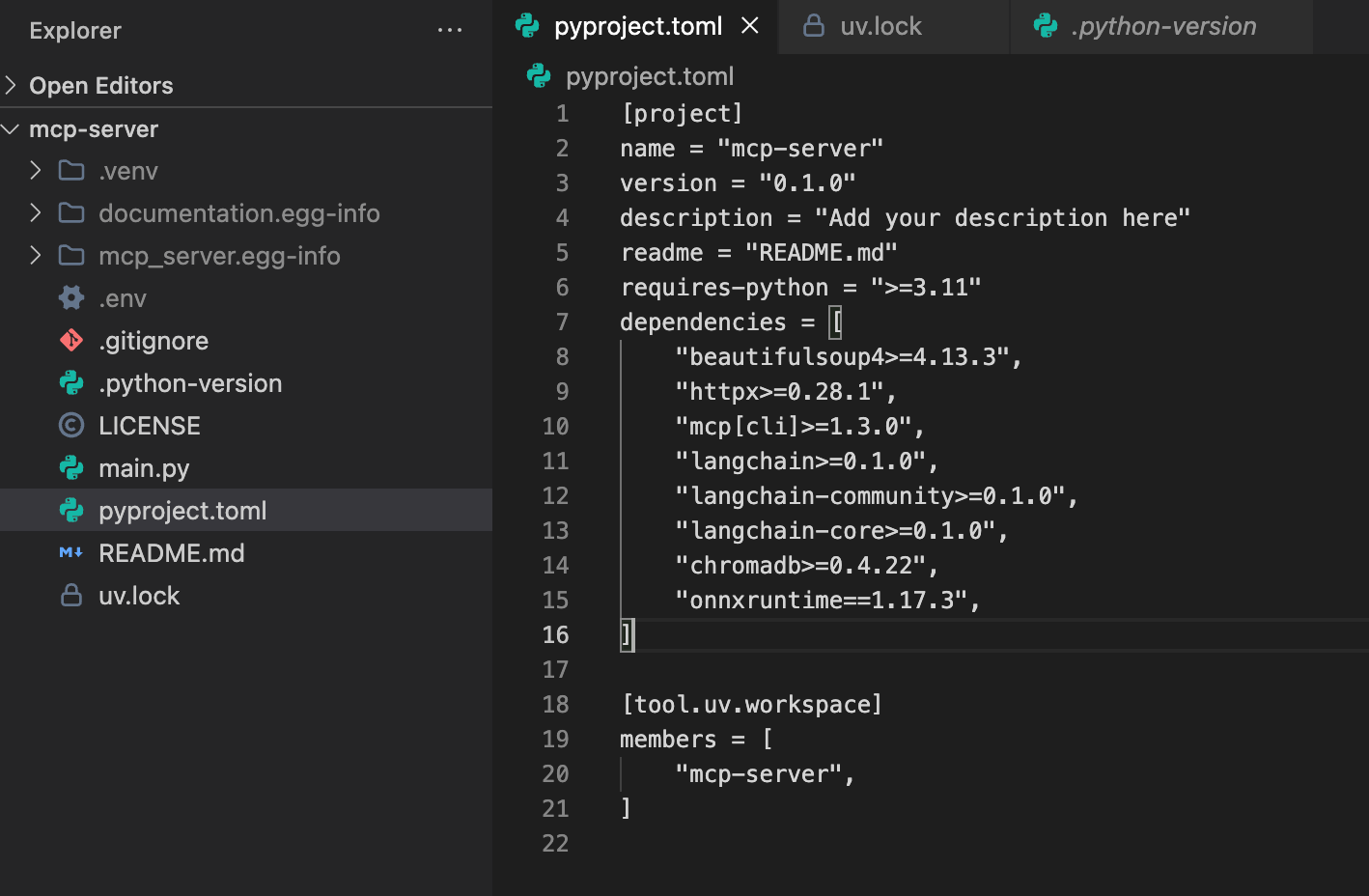Click the Python icon in the breadcrumb

pyautogui.click(x=539, y=76)
